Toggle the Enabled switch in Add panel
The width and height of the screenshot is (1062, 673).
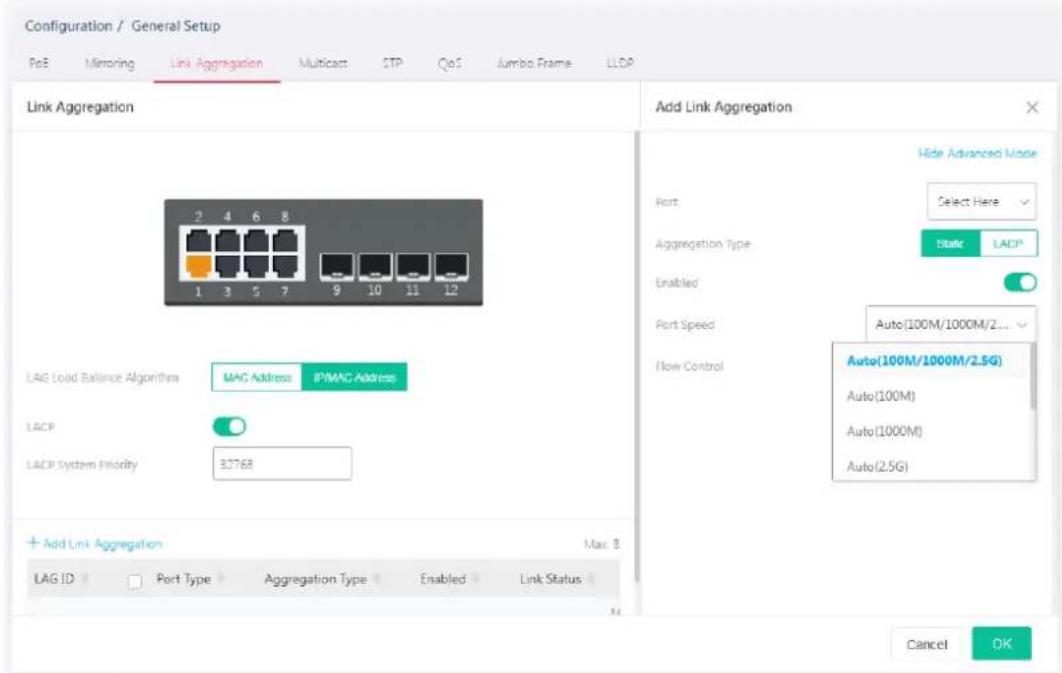pos(1020,282)
